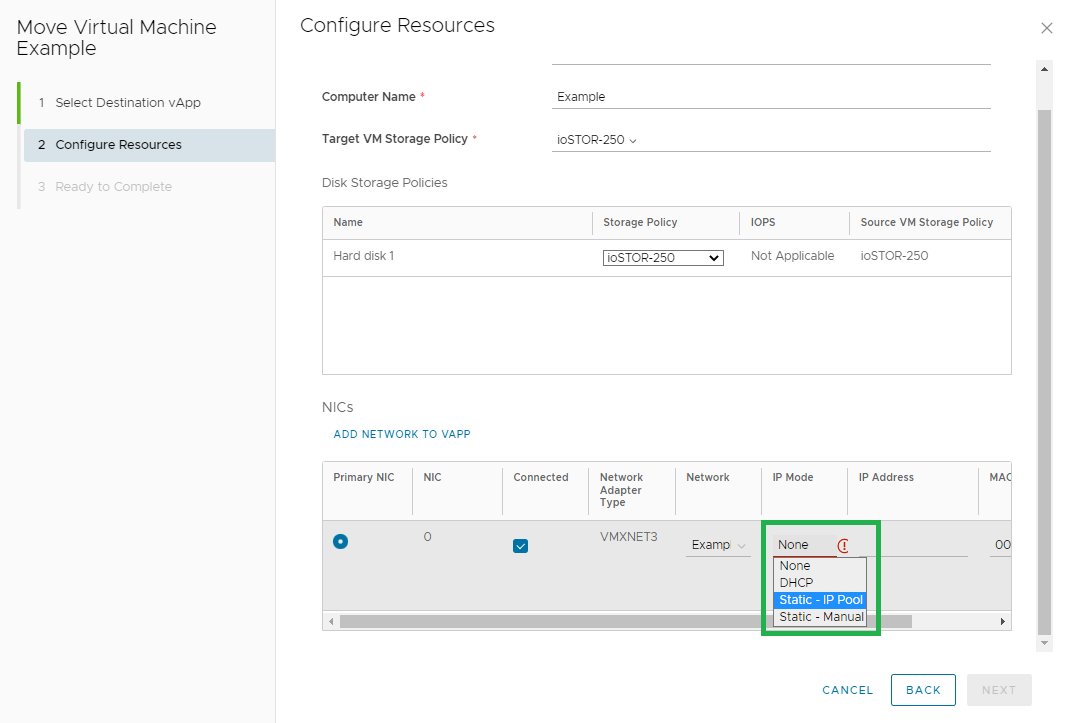
Task: Click the vertical scrollbar up arrow
Action: coord(1044,69)
